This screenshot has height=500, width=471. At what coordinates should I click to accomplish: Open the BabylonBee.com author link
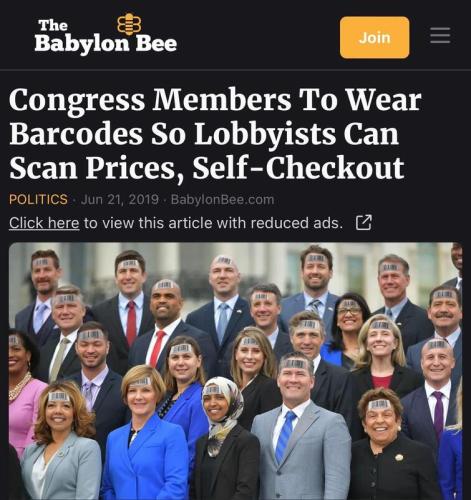[222, 200]
